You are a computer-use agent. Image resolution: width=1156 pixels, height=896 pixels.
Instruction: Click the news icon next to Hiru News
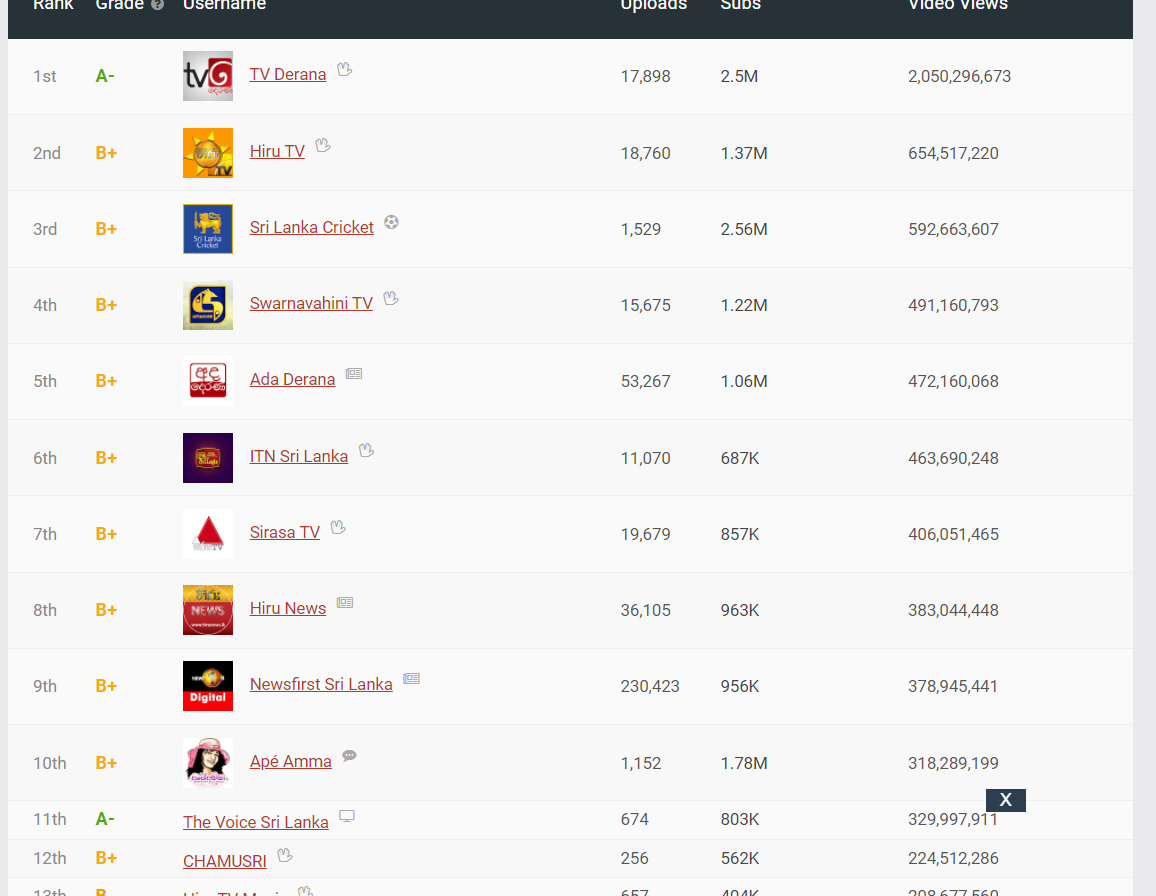point(345,602)
